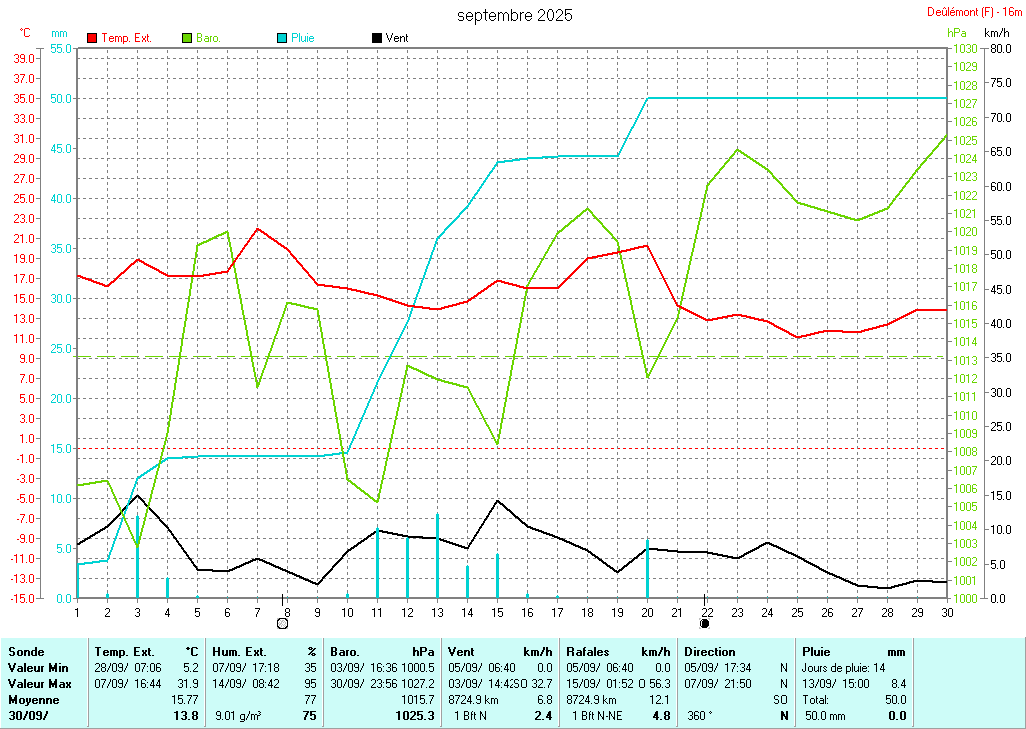Click the Valeur Max row label
This screenshot has height=729, width=1026.
38,683
